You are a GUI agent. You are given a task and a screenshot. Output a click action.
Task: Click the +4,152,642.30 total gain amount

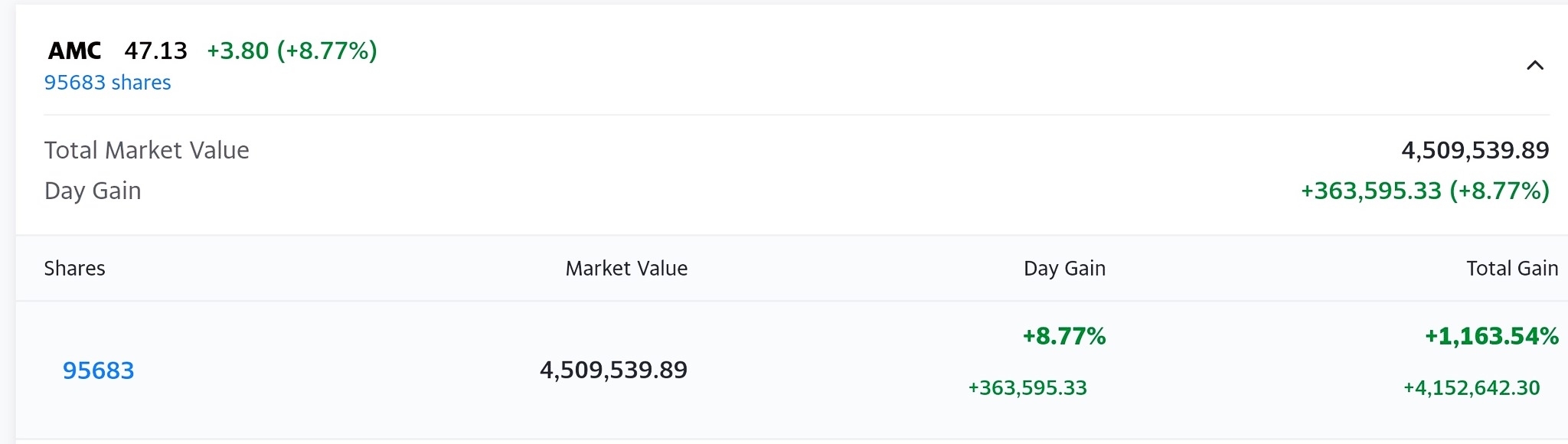(1471, 388)
